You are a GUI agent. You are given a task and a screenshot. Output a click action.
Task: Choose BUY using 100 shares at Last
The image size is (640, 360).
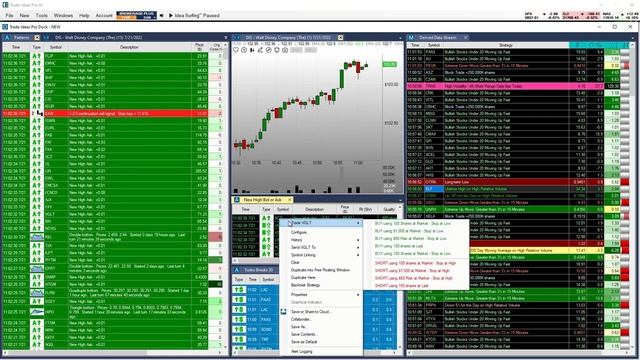coord(399,246)
